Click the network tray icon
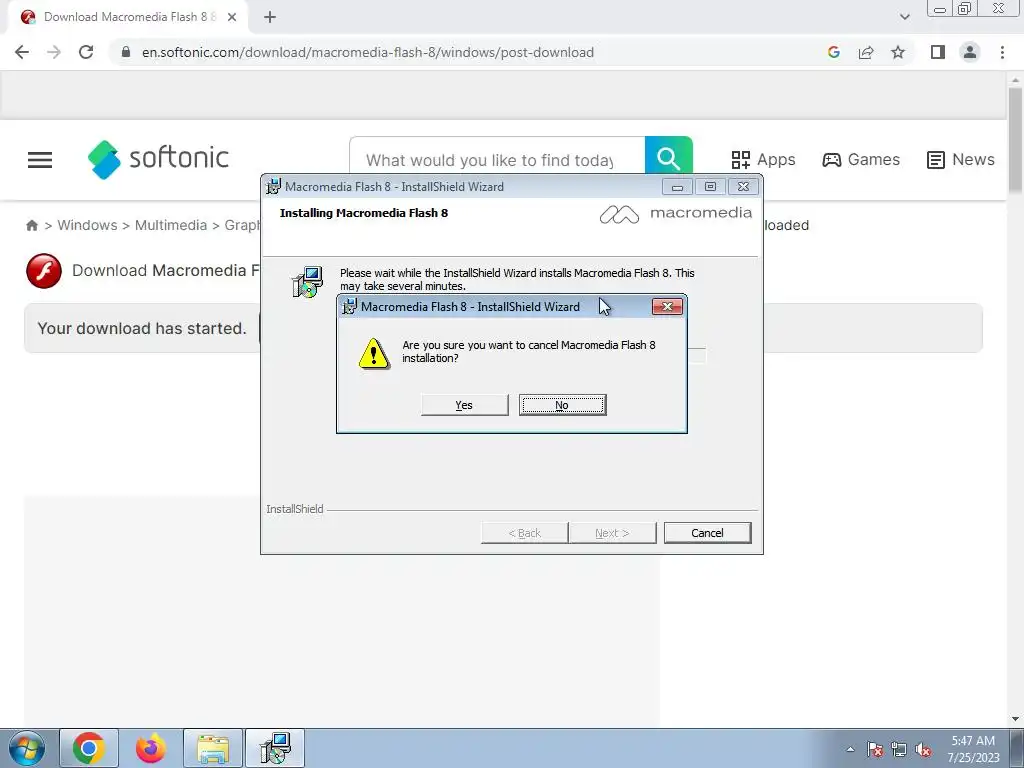The width and height of the screenshot is (1024, 768). (x=899, y=749)
